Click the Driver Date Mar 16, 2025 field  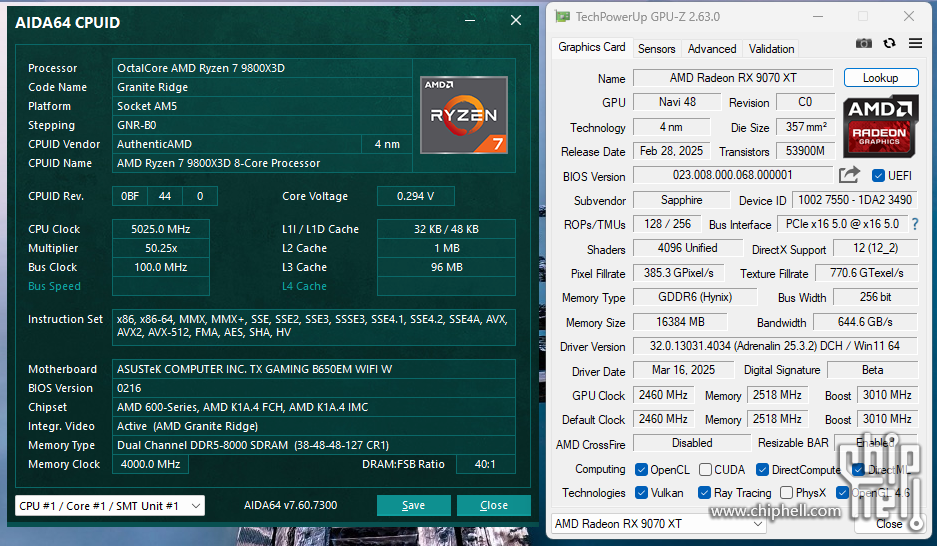(x=683, y=370)
